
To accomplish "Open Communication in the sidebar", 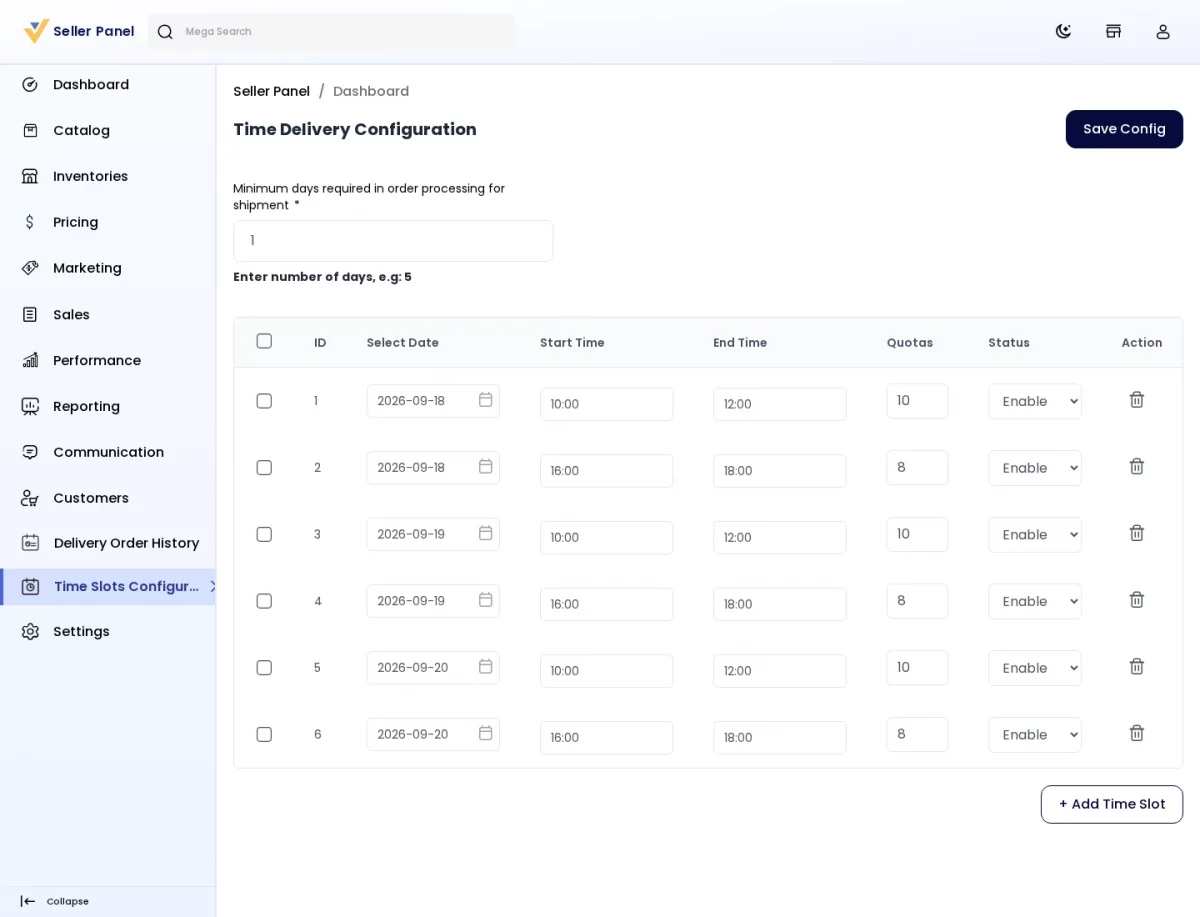I will (108, 452).
